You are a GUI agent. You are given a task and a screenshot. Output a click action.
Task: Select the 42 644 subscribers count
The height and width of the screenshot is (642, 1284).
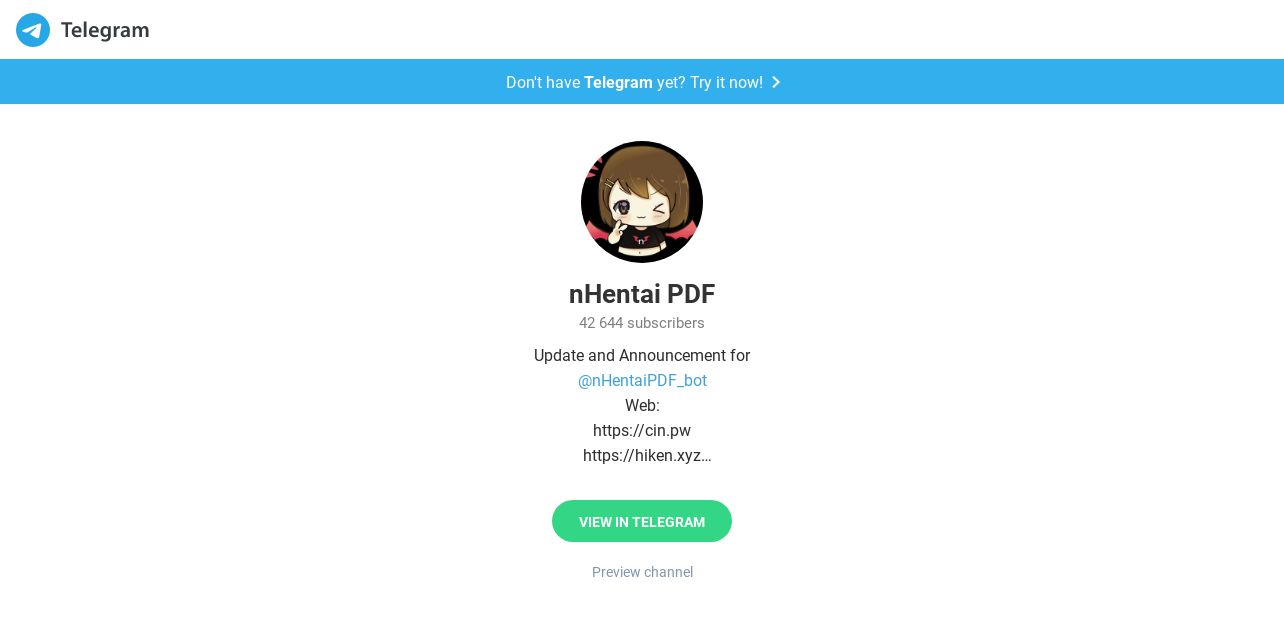642,323
